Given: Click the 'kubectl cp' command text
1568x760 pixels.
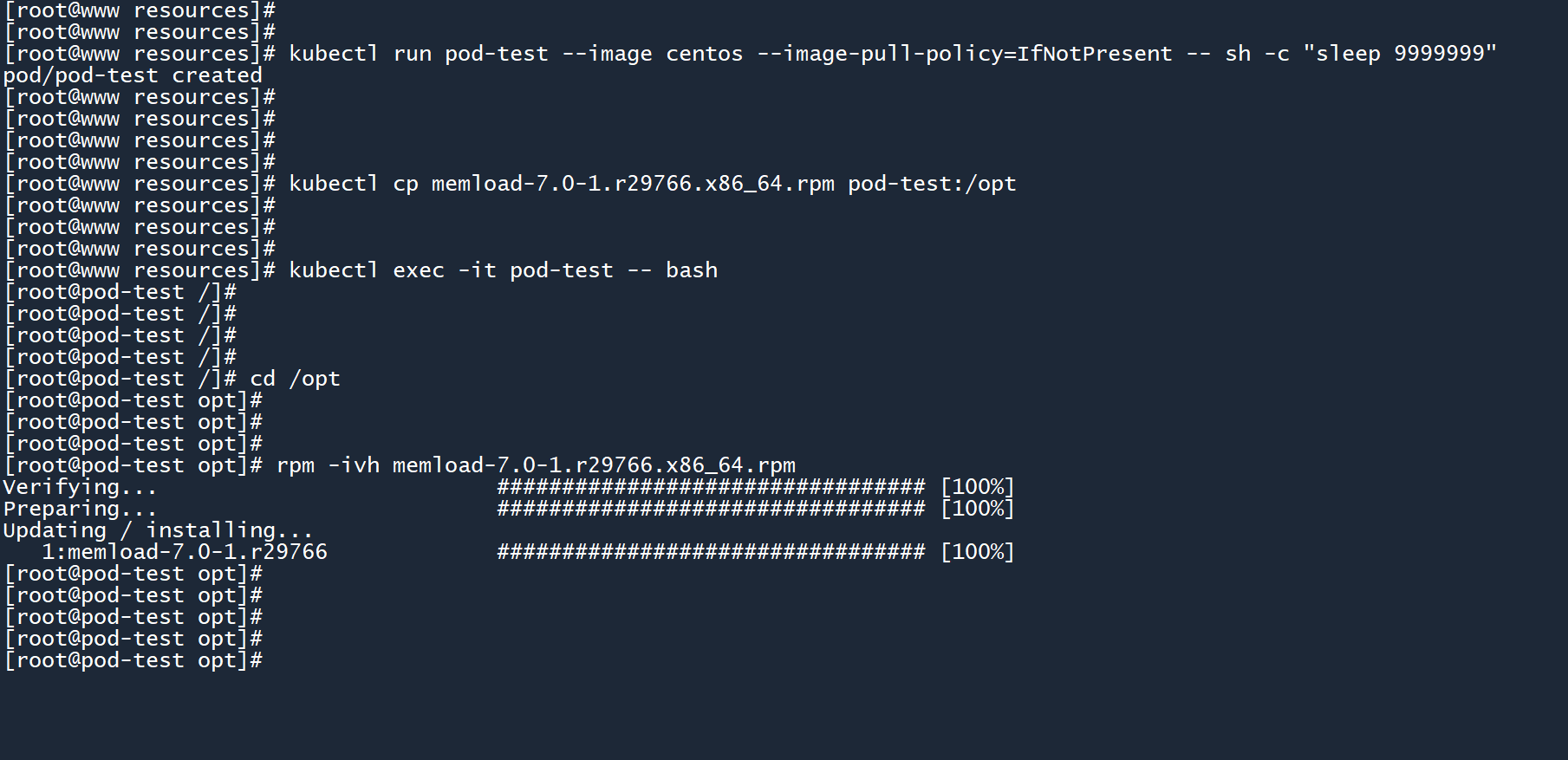Looking at the screenshot, I should (x=354, y=184).
